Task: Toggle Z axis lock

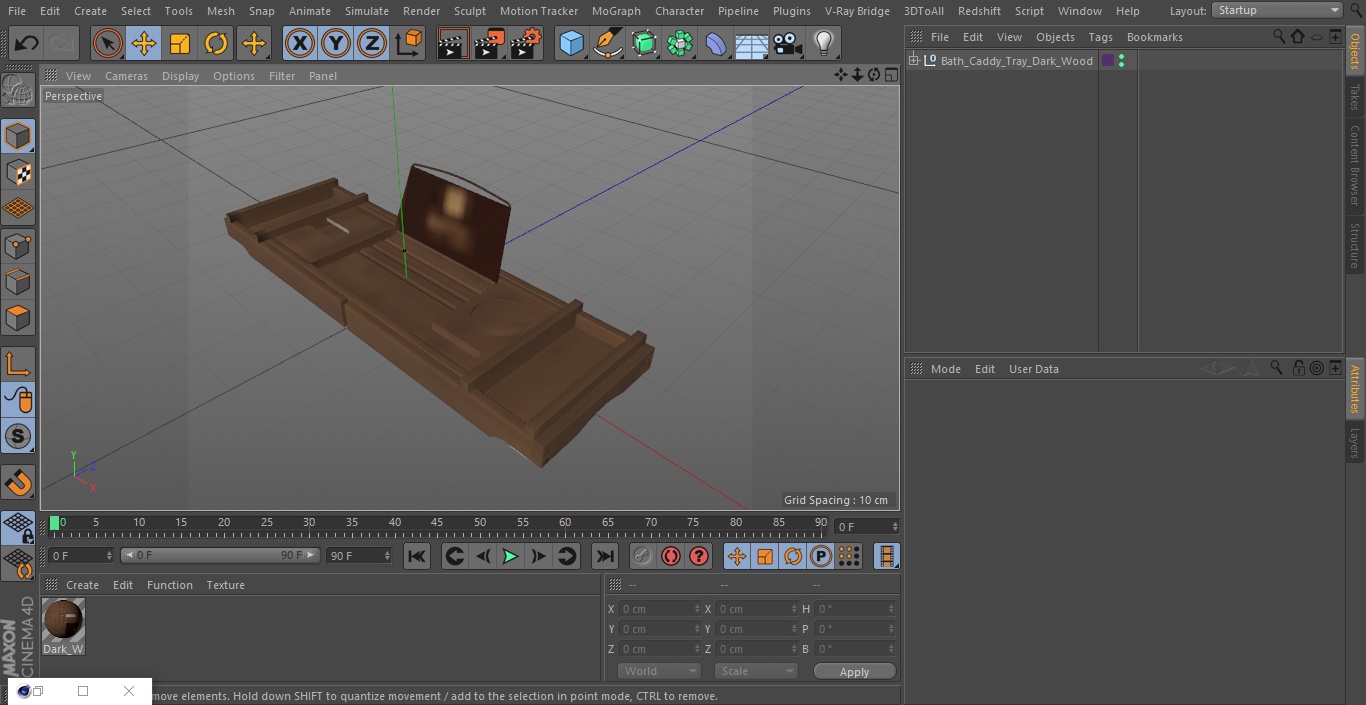Action: coord(371,44)
